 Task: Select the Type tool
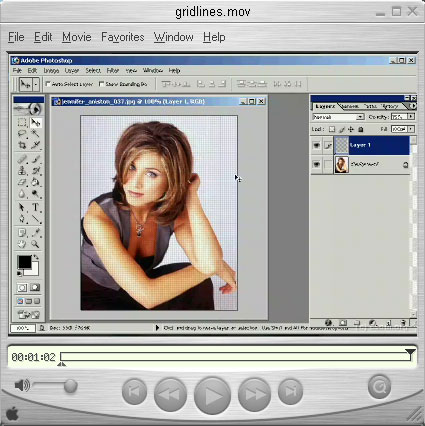[x=35, y=207]
